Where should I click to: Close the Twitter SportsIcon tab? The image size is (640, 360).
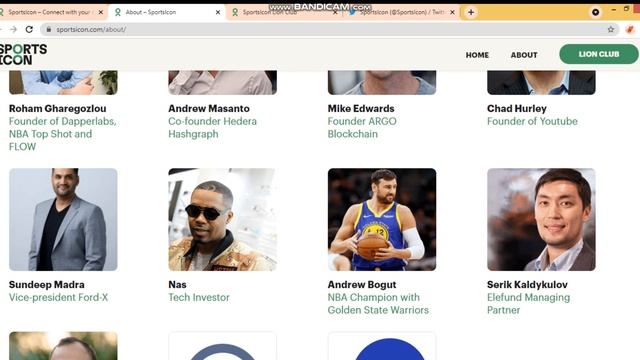pos(452,12)
